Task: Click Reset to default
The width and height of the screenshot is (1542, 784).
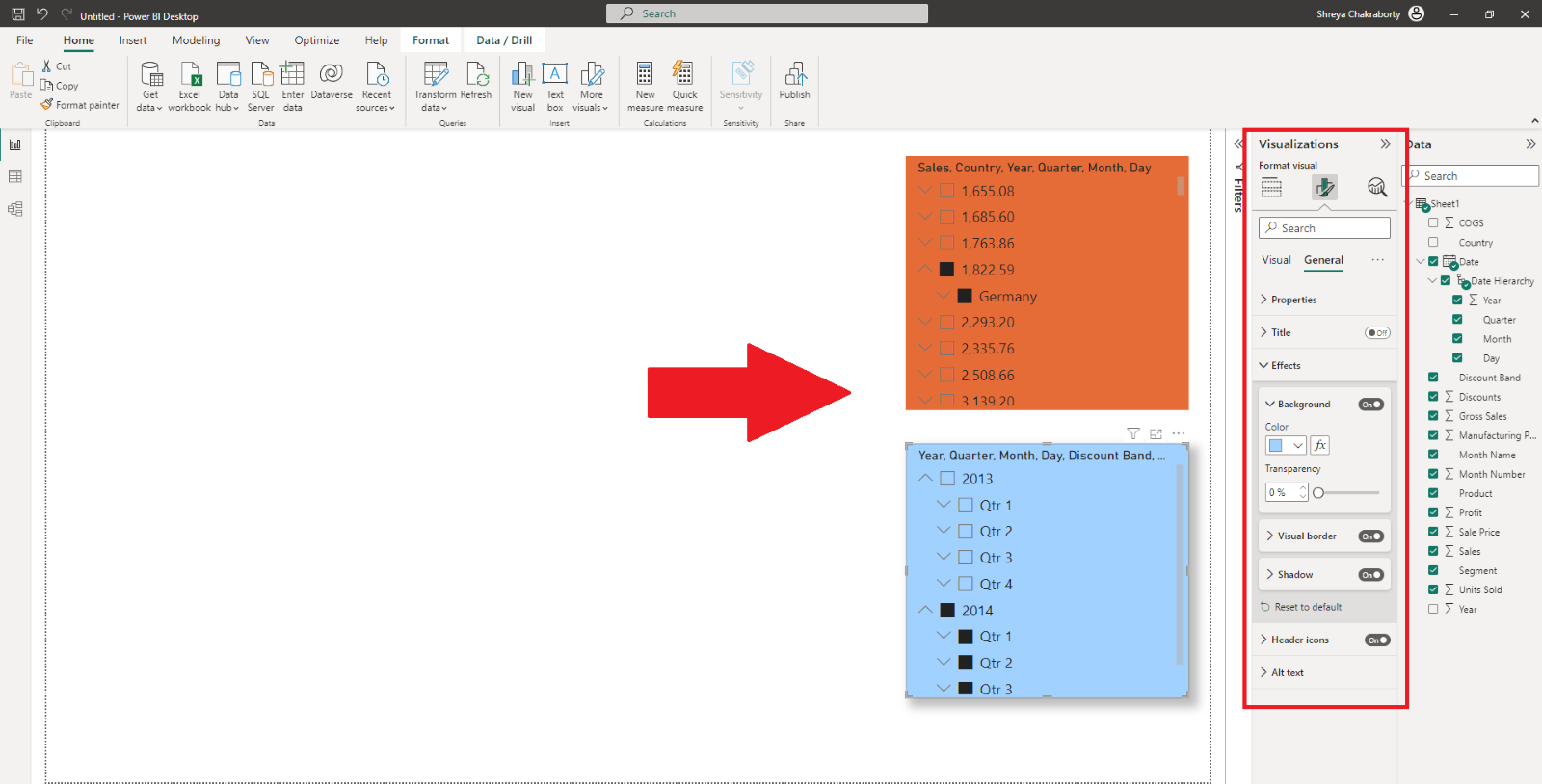Action: (1307, 607)
